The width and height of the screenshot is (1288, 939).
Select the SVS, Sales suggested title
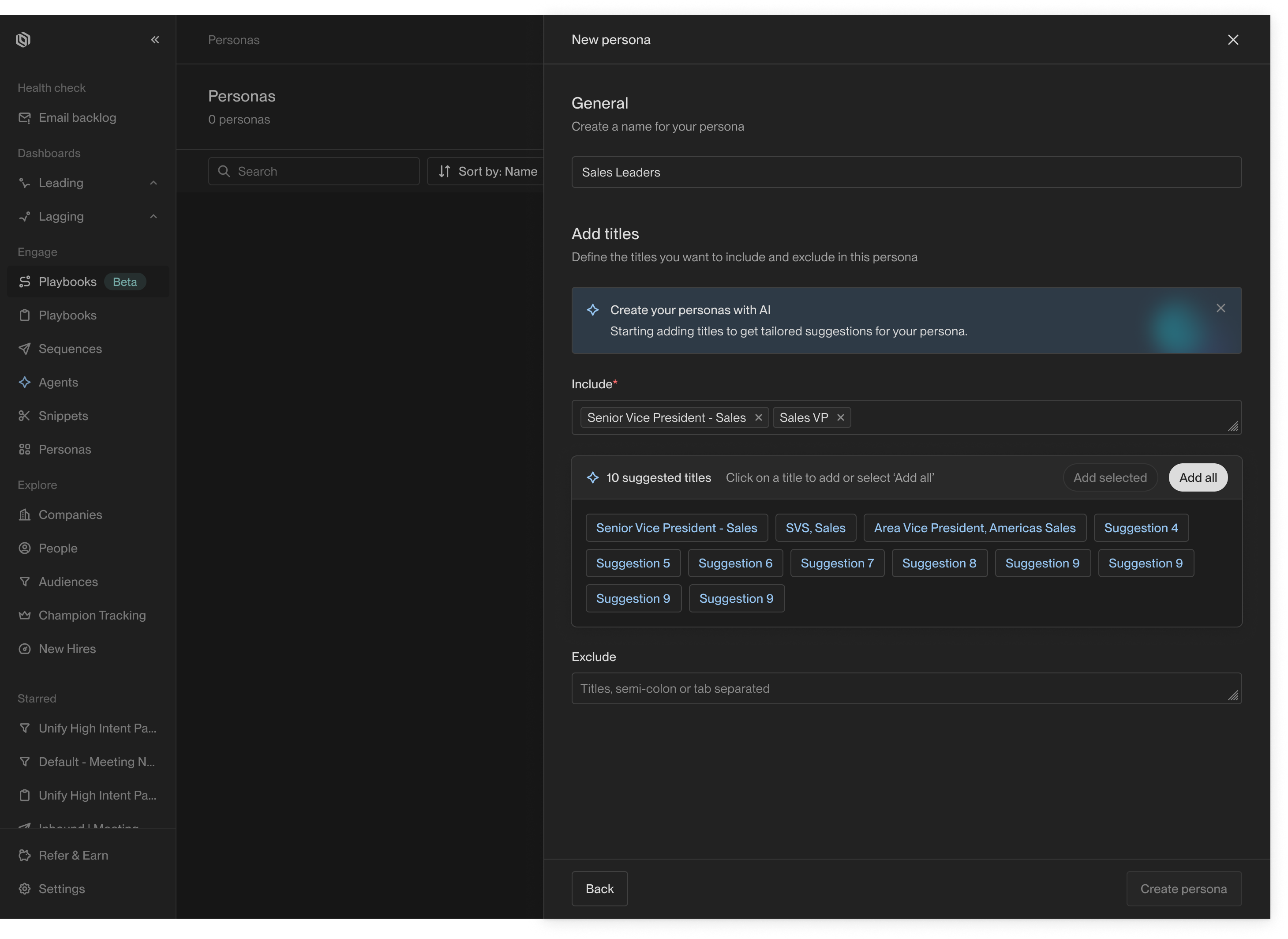[815, 528]
